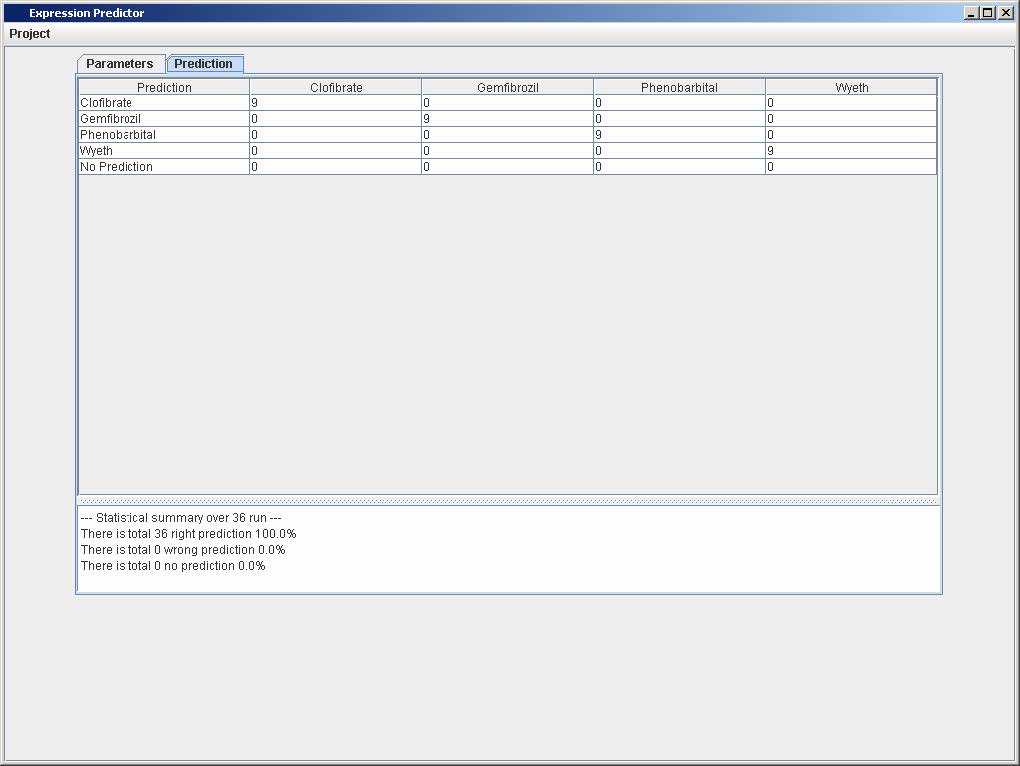Viewport: 1020px width, 766px height.
Task: Switch to the Parameters tab
Action: point(120,64)
